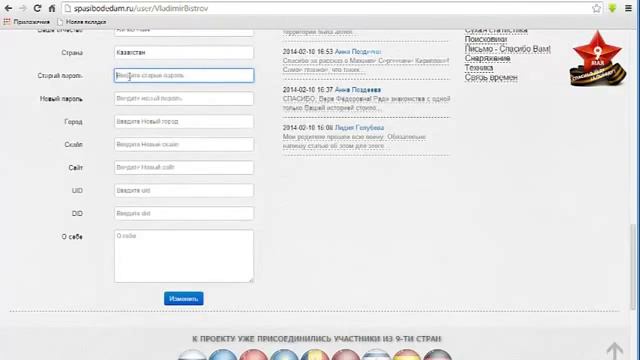Open the Поисковики link

click(x=486, y=40)
